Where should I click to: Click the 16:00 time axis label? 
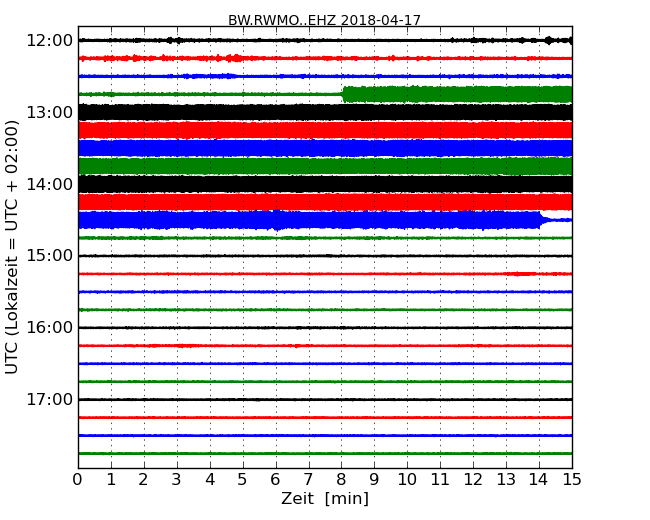click(49, 328)
